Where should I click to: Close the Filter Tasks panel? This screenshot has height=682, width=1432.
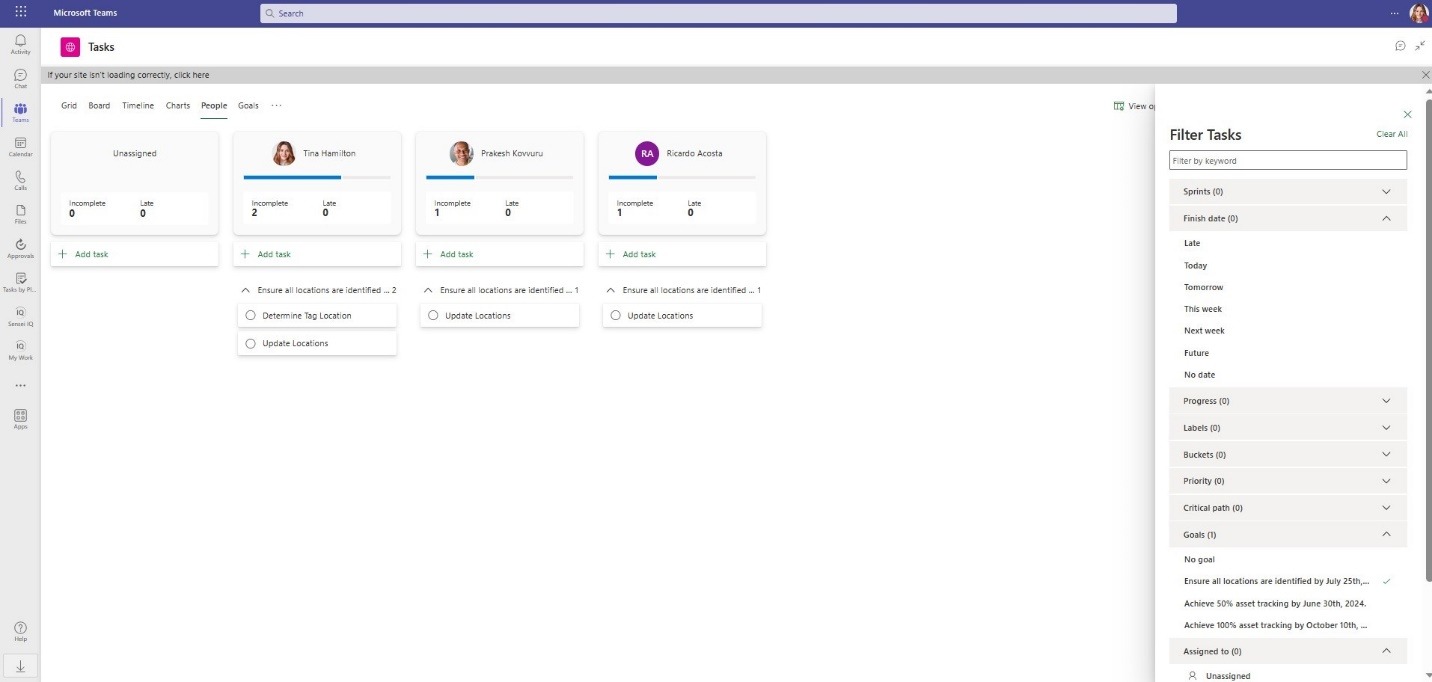coord(1407,115)
